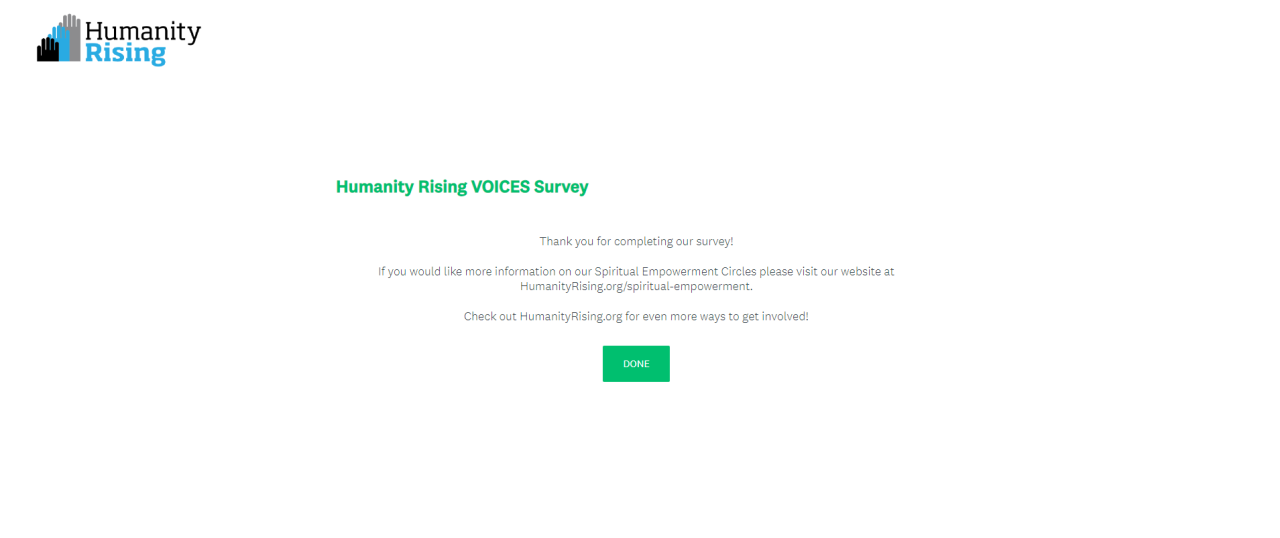Click the "Humanity Rising VOICES Survey" heading
1280x538 pixels.
click(x=462, y=187)
